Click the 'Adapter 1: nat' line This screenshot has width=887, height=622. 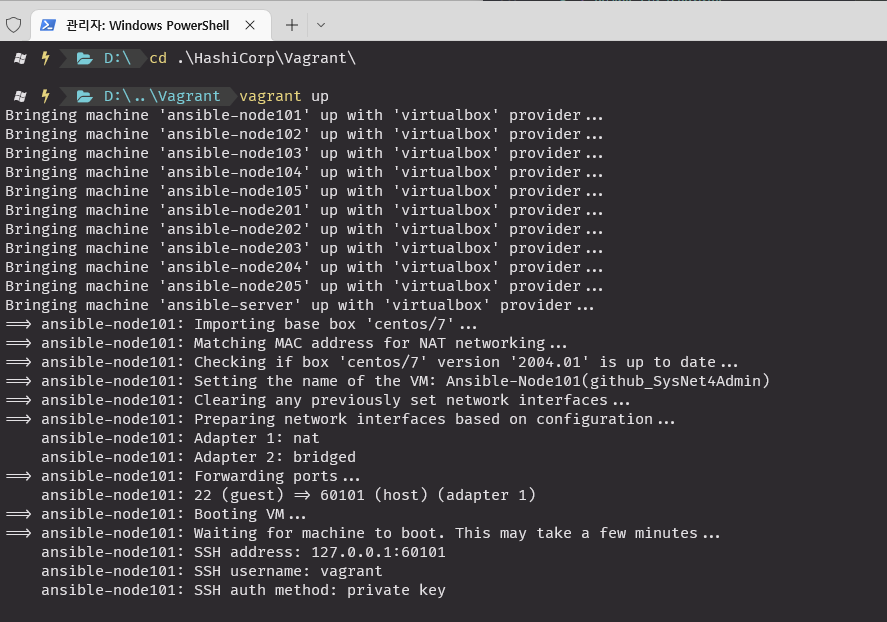click(180, 438)
